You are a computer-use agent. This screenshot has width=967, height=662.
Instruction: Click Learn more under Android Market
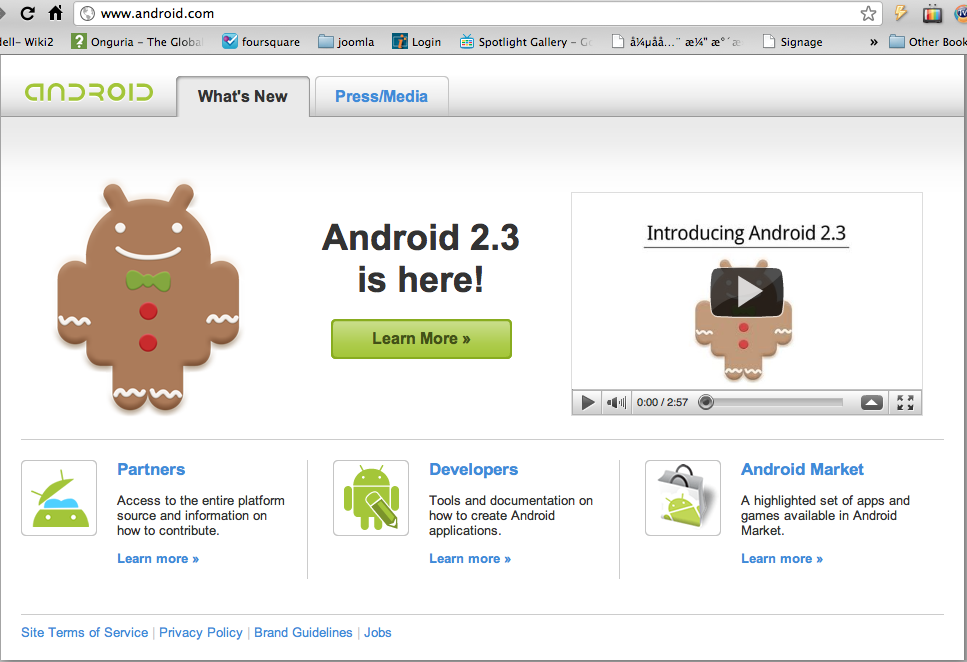[x=782, y=558]
